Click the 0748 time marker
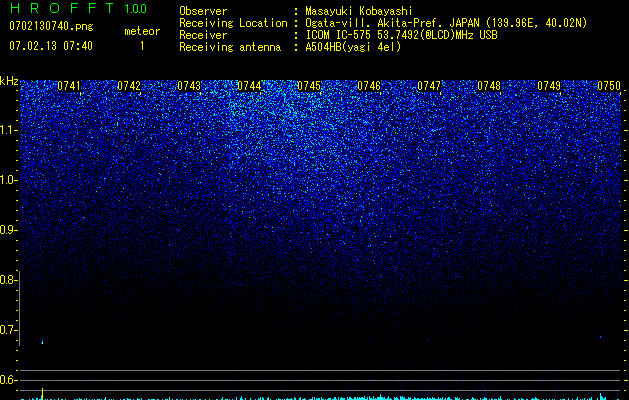629x400 pixels. click(x=489, y=86)
